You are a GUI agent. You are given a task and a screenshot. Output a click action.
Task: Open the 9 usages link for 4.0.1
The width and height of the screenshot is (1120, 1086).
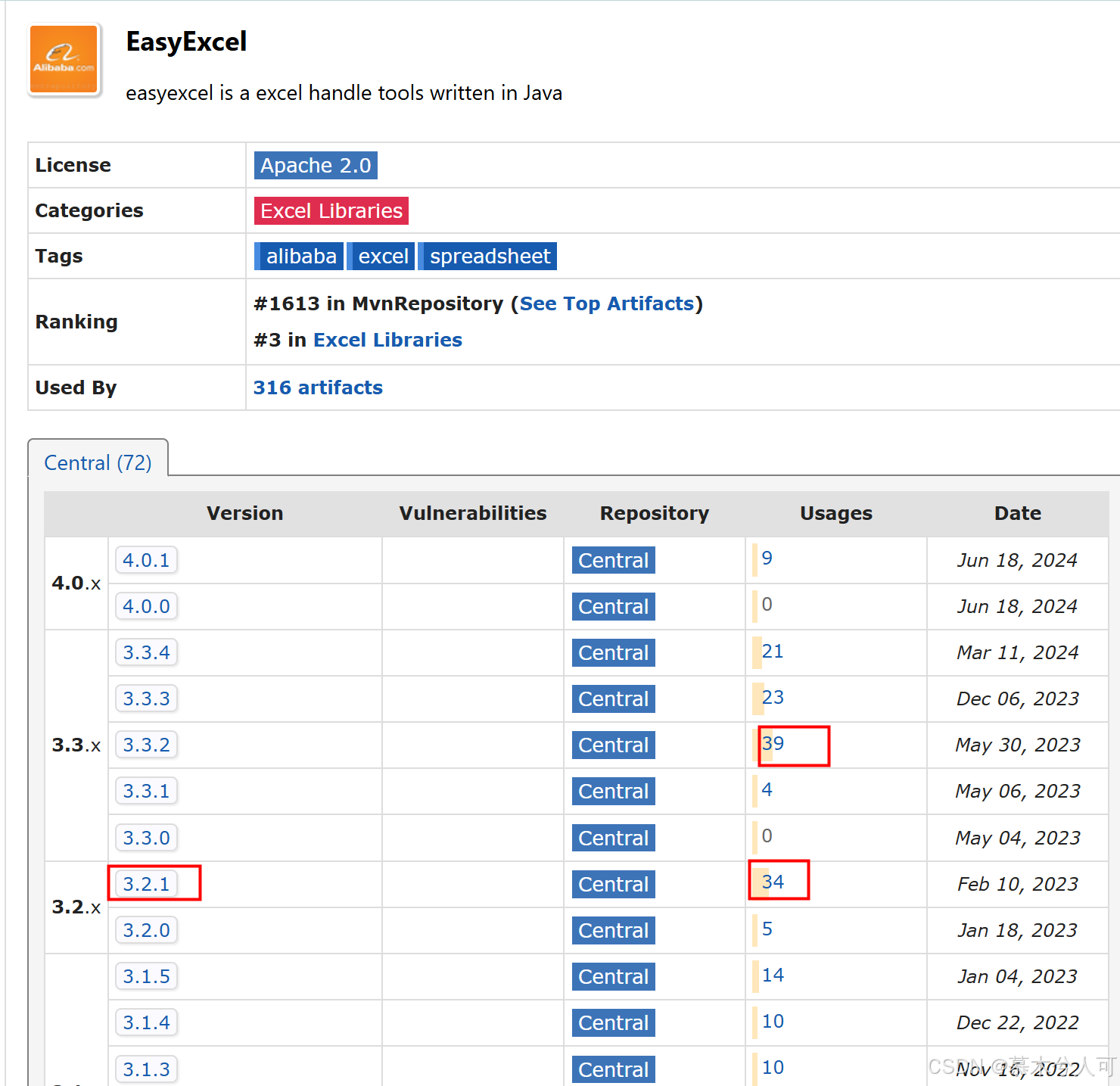[x=767, y=559]
